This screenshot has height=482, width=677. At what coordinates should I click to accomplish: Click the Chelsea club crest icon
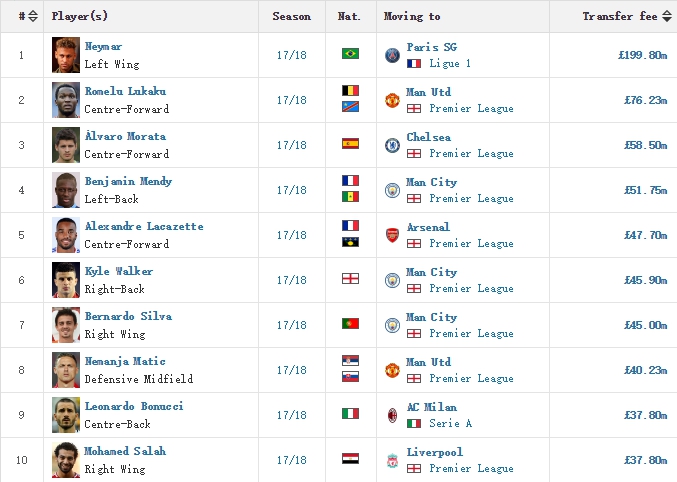[x=392, y=145]
